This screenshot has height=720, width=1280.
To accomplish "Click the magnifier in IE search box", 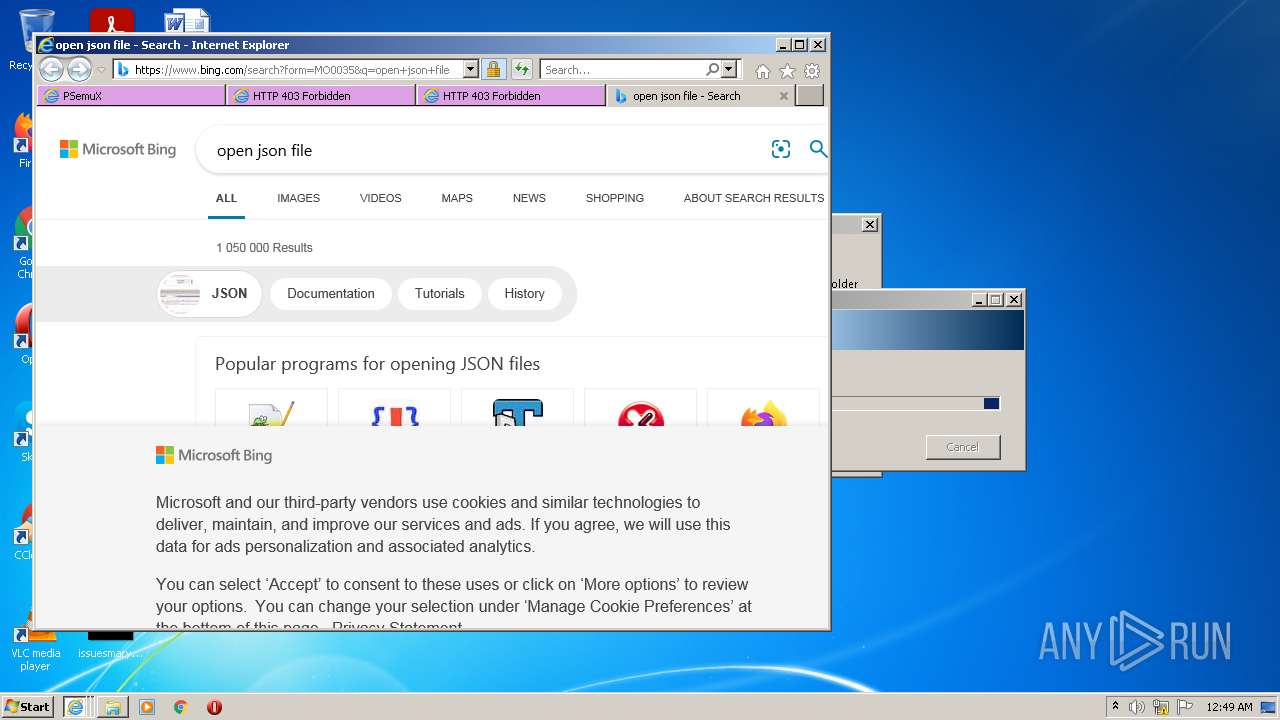I will point(713,70).
